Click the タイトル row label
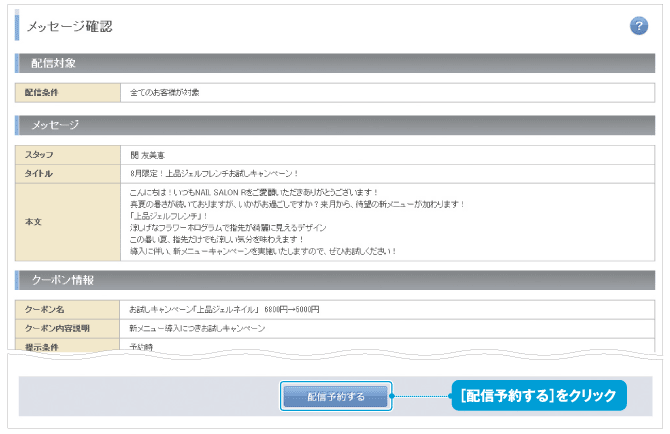The height and width of the screenshot is (434, 670). (39, 174)
